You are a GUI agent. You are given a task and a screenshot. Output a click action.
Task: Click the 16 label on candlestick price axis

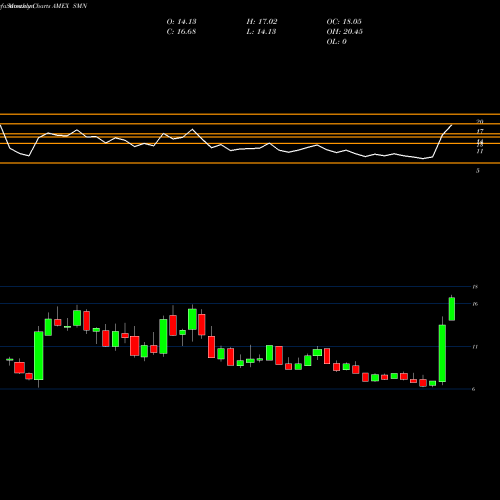(475, 304)
